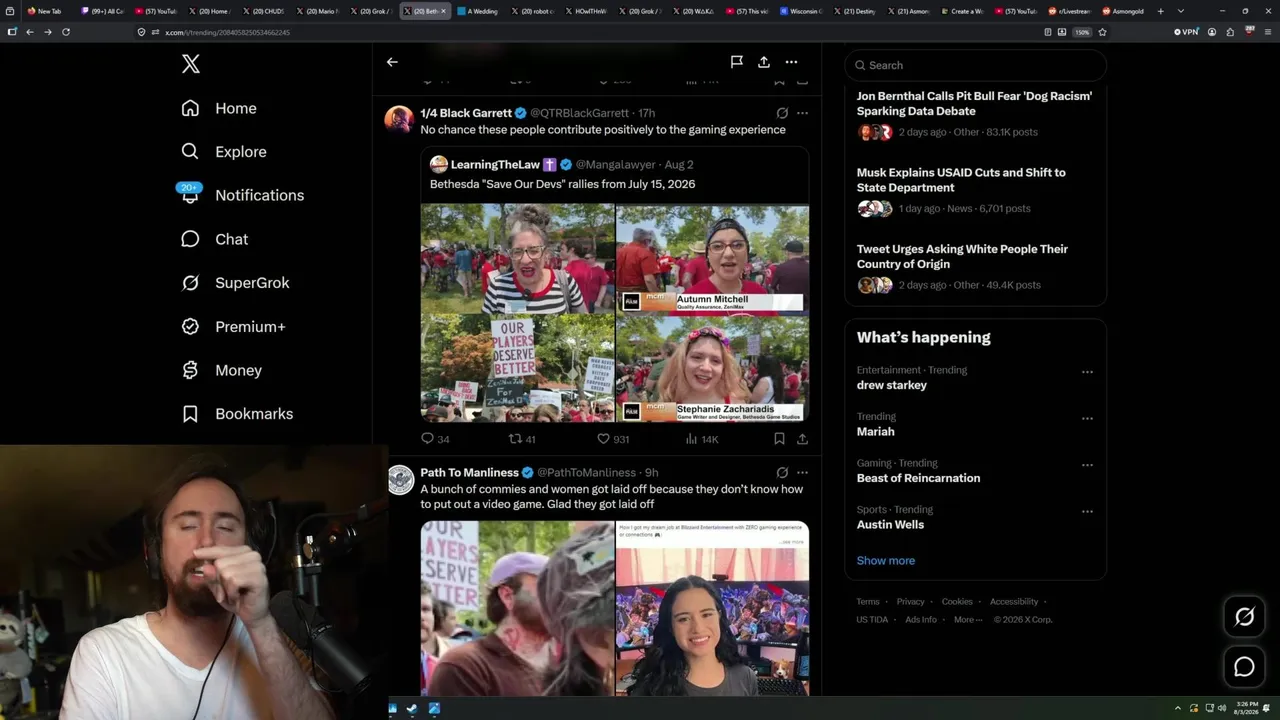Bookmark this page with the star icon
Screen dimensions: 1280x720
pyautogui.click(x=1102, y=32)
